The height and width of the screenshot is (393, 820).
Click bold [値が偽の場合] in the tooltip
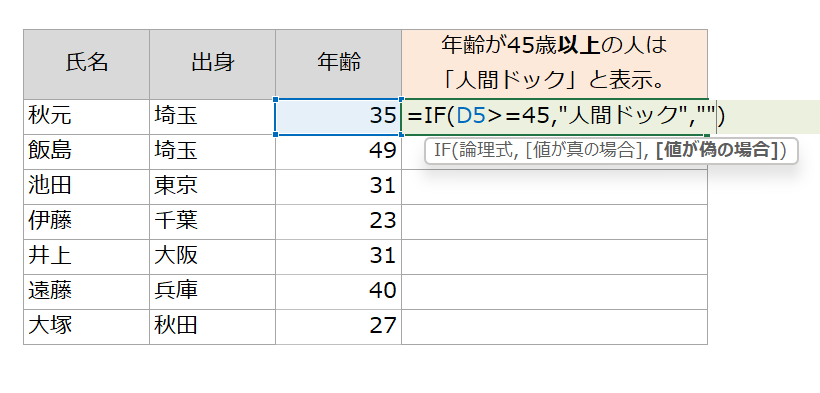pyautogui.click(x=715, y=151)
